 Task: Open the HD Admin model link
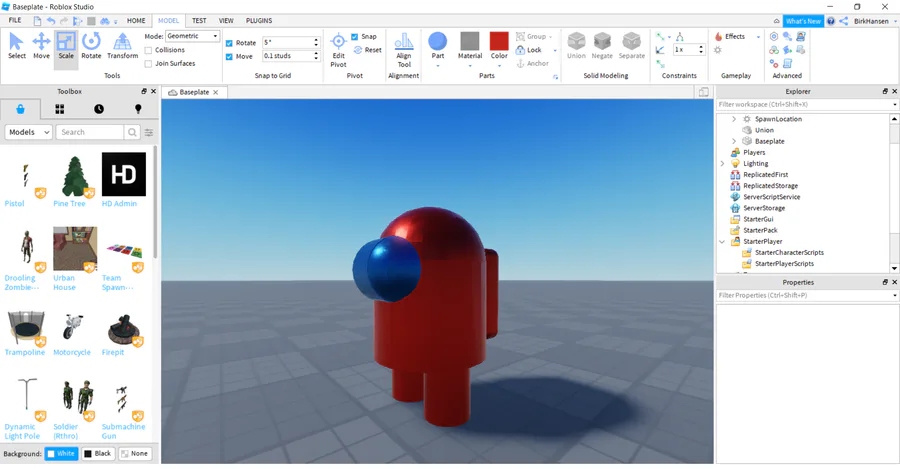[x=119, y=204]
